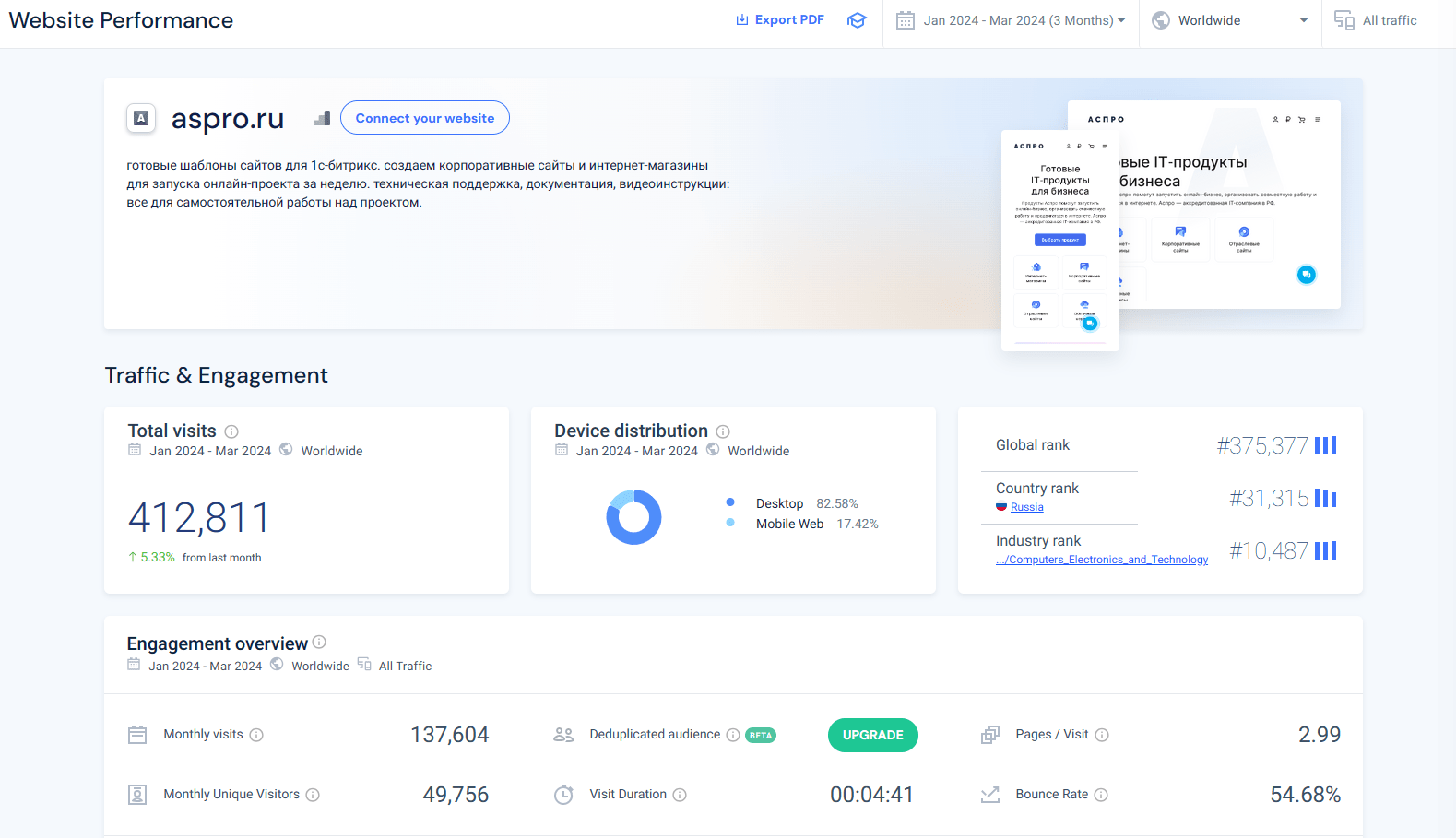Click the Monthly Unique Visitors person icon
1456x838 pixels.
[137, 795]
